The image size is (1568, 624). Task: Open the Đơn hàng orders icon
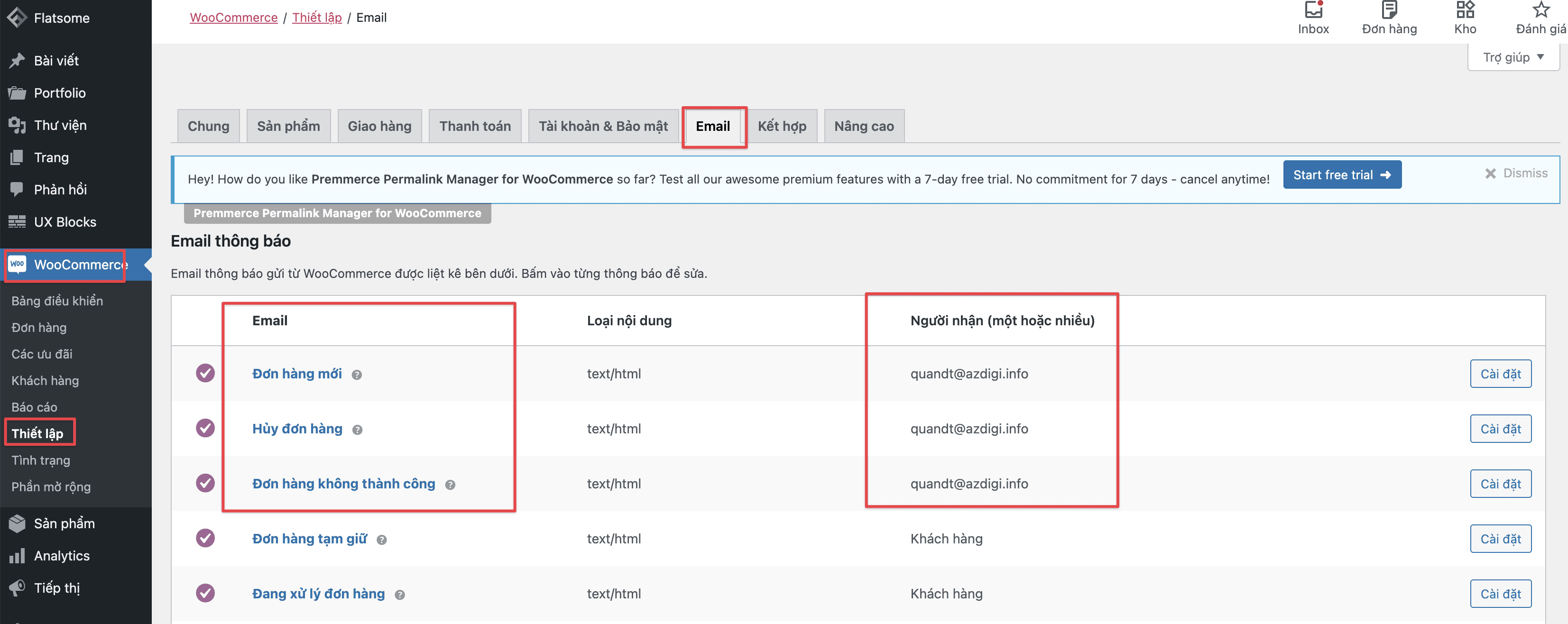[x=1389, y=10]
